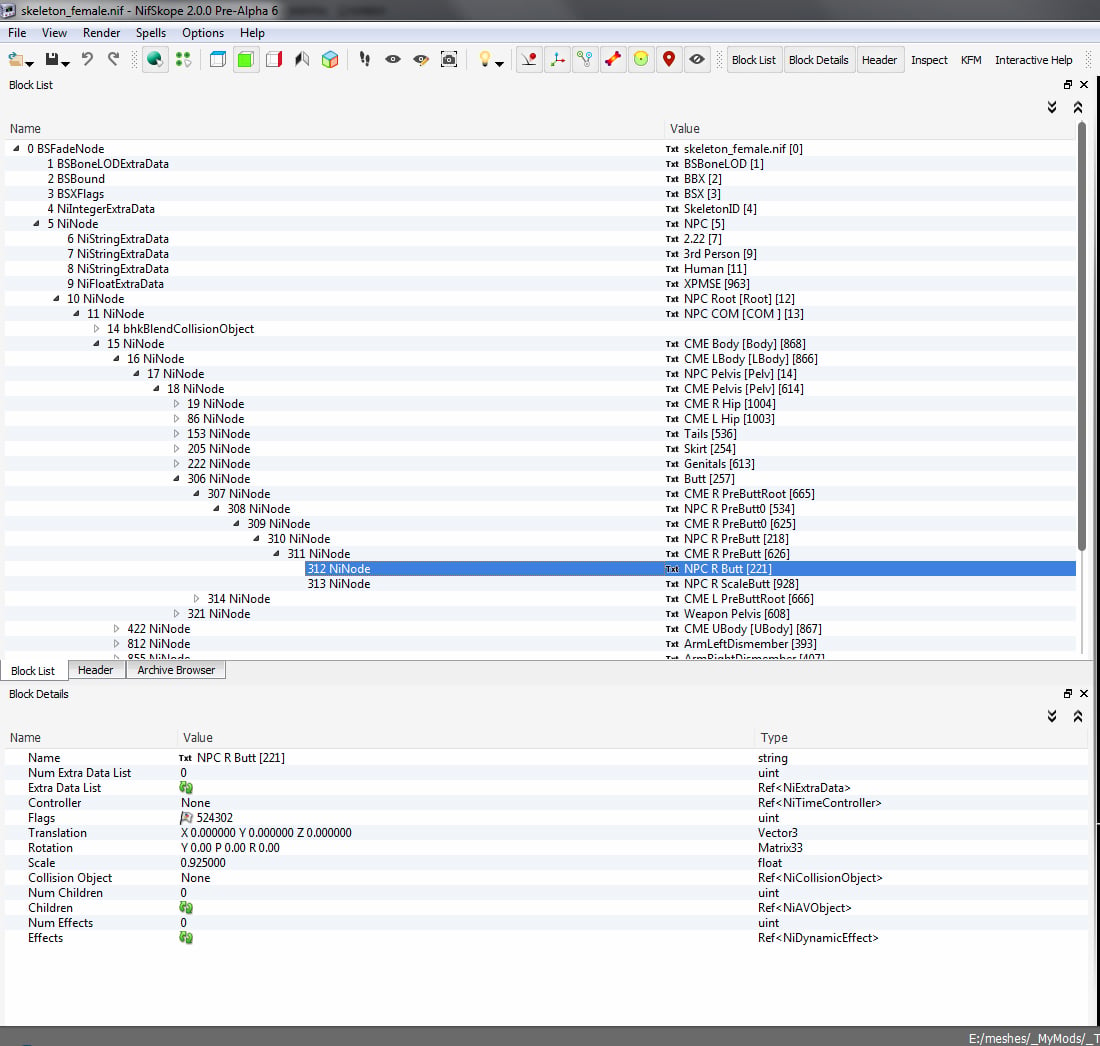Open the File menu
1100x1046 pixels.
click(x=17, y=33)
